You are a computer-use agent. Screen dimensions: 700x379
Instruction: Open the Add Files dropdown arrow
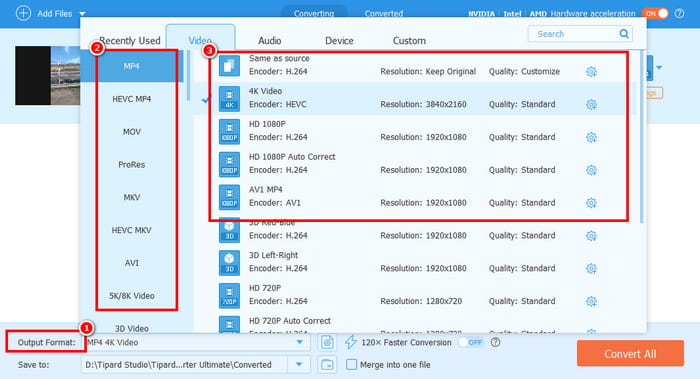pos(83,14)
